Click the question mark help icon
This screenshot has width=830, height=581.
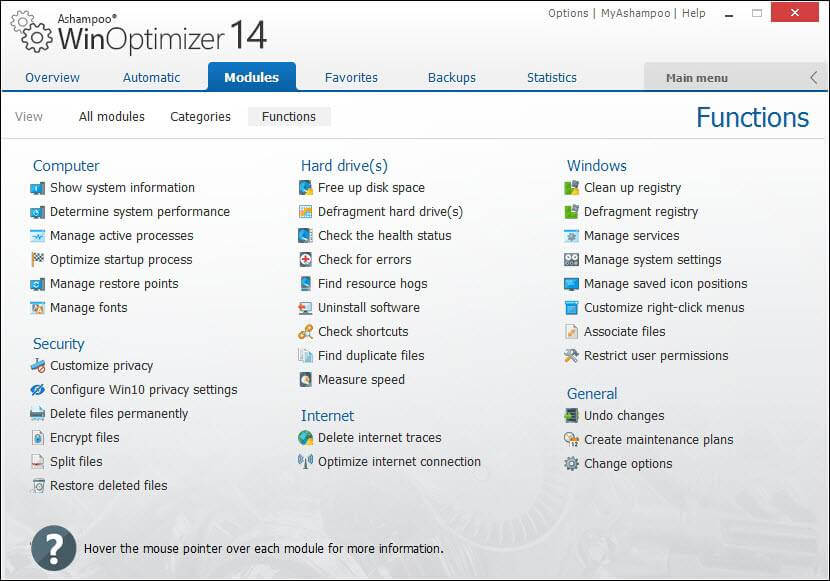coord(53,548)
